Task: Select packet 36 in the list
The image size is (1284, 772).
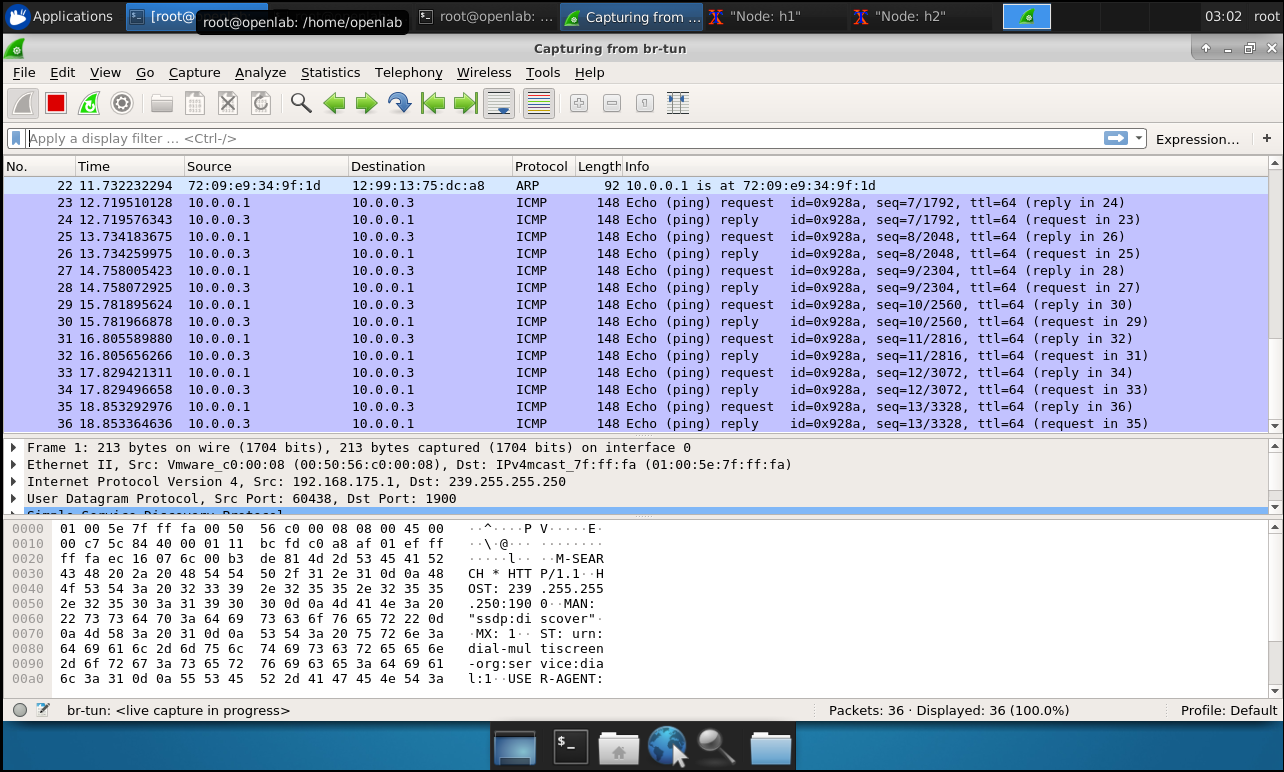Action: tap(635, 424)
